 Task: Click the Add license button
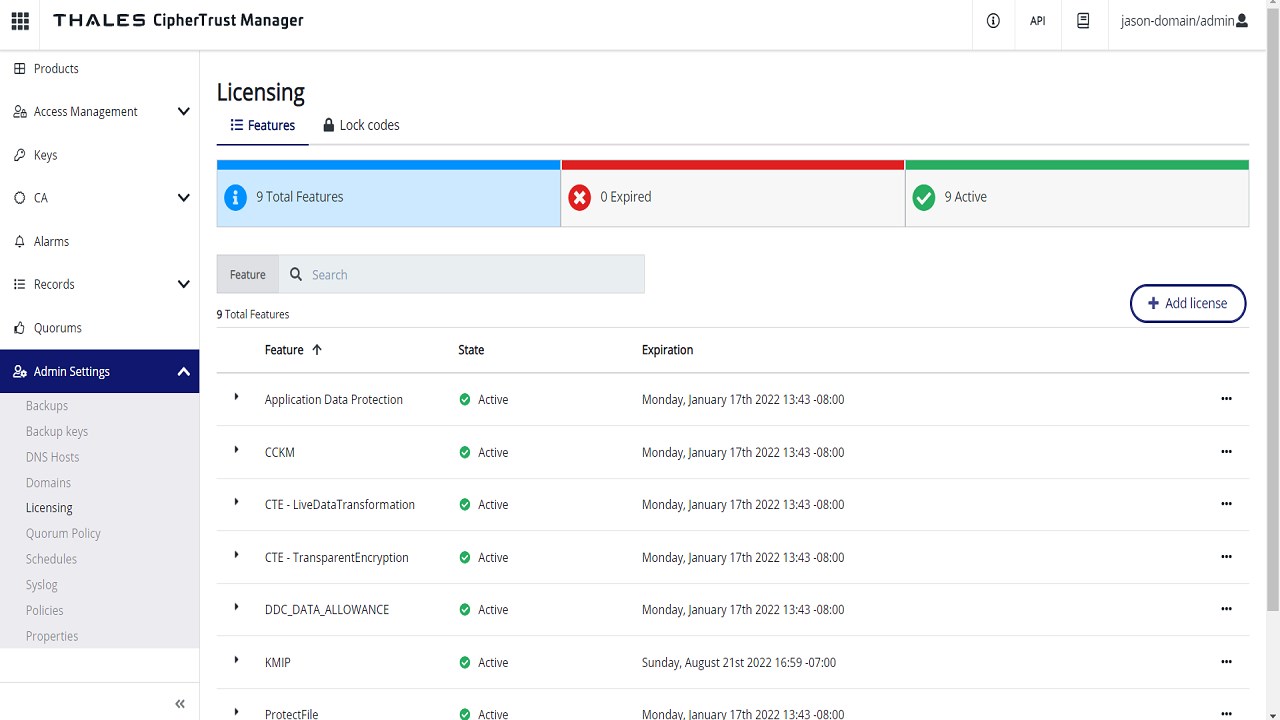point(1188,303)
